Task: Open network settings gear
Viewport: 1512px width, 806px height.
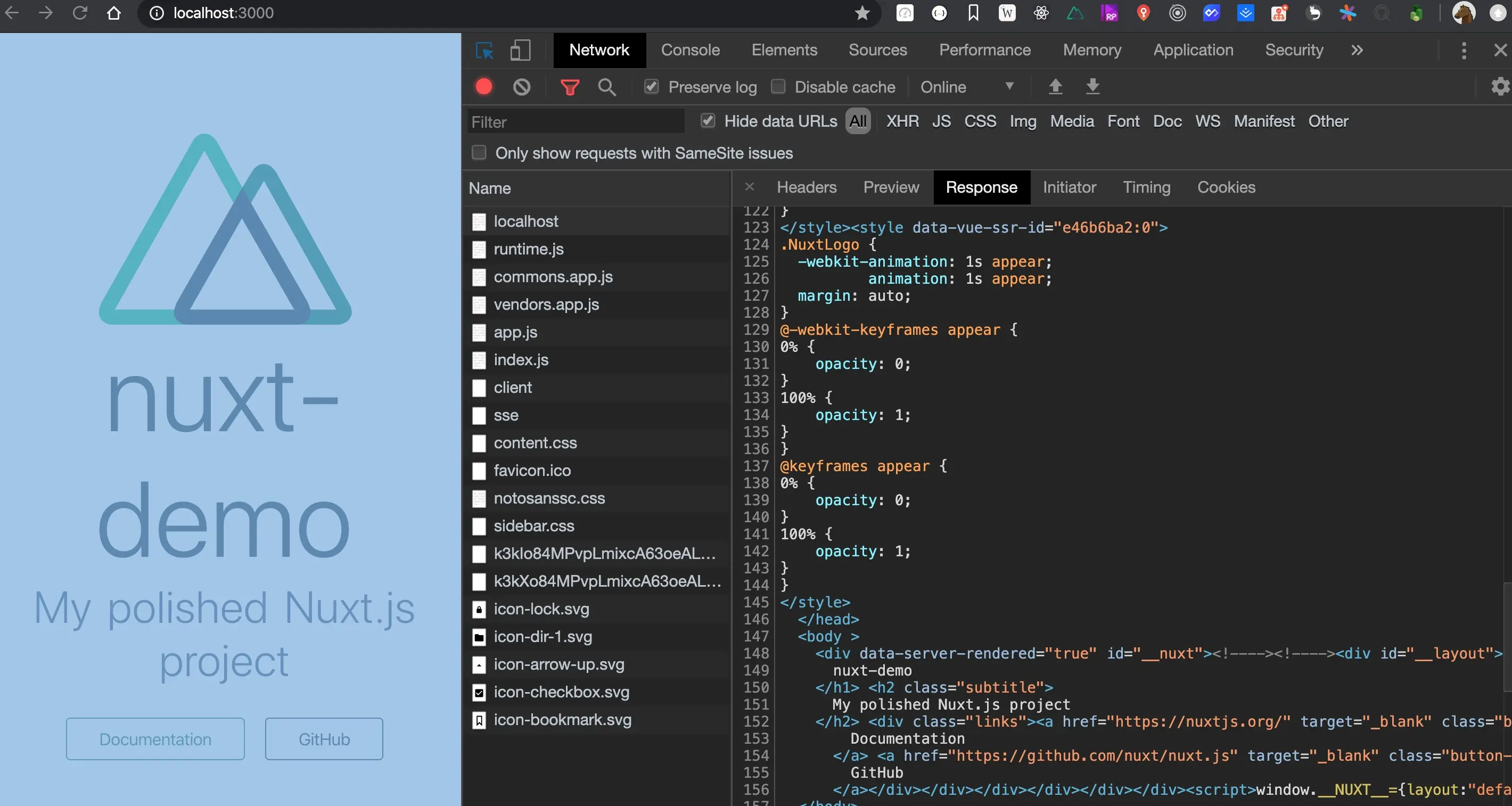Action: 1500,86
